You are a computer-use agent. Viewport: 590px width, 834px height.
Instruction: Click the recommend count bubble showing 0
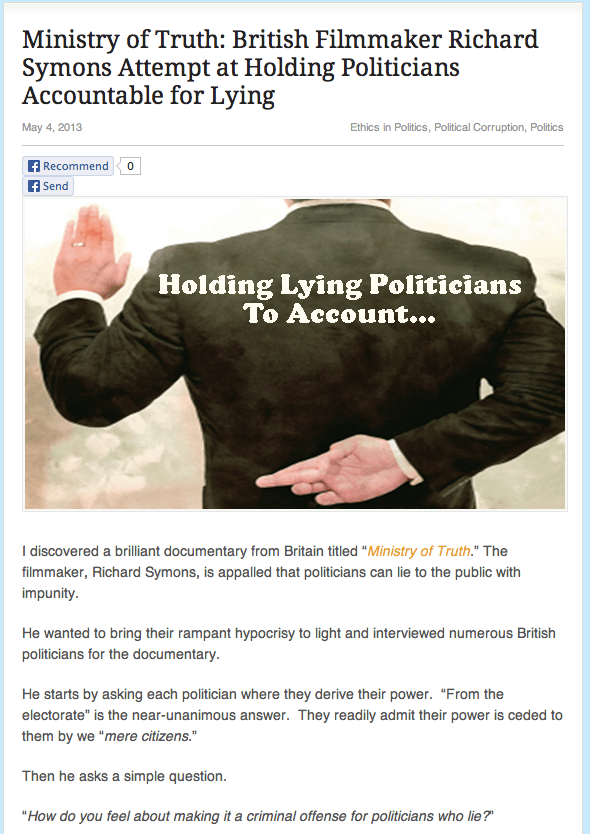click(130, 166)
